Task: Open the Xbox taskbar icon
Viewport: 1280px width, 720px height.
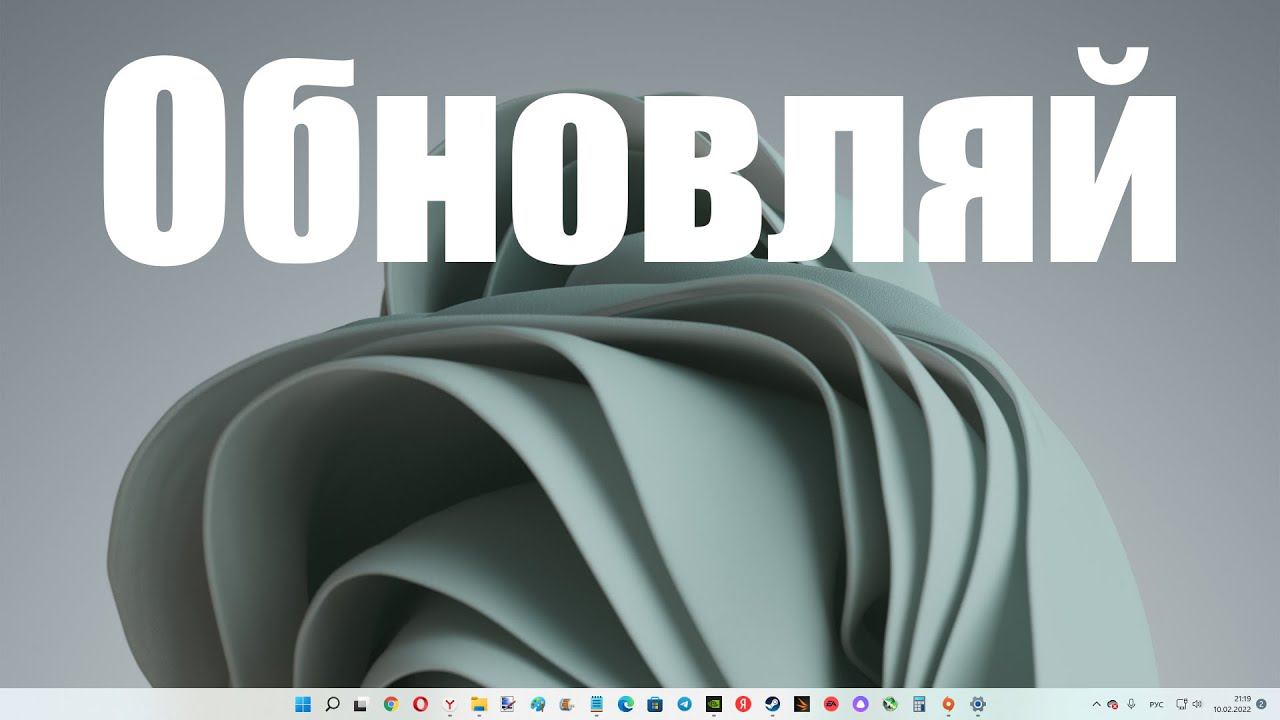Action: point(890,704)
